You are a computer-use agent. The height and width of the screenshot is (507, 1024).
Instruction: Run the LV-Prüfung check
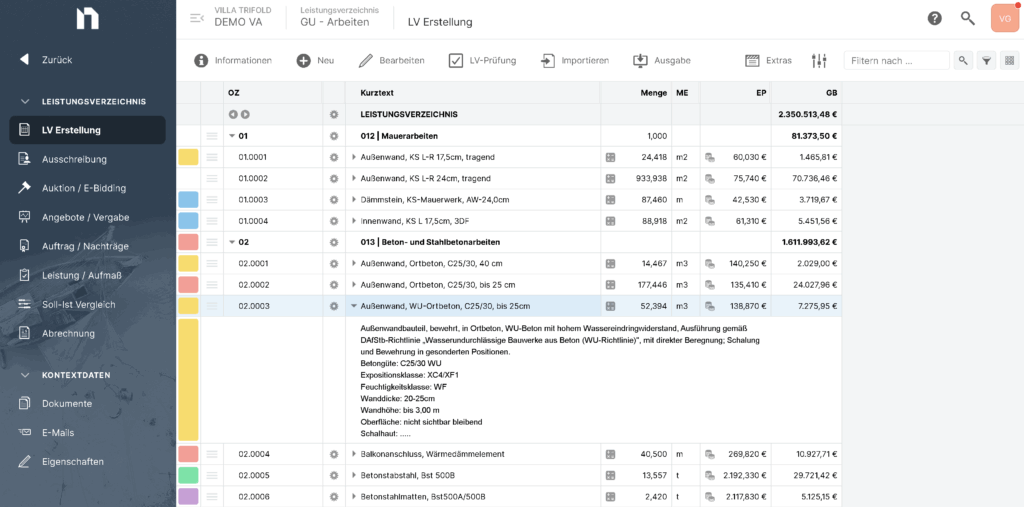tap(482, 61)
